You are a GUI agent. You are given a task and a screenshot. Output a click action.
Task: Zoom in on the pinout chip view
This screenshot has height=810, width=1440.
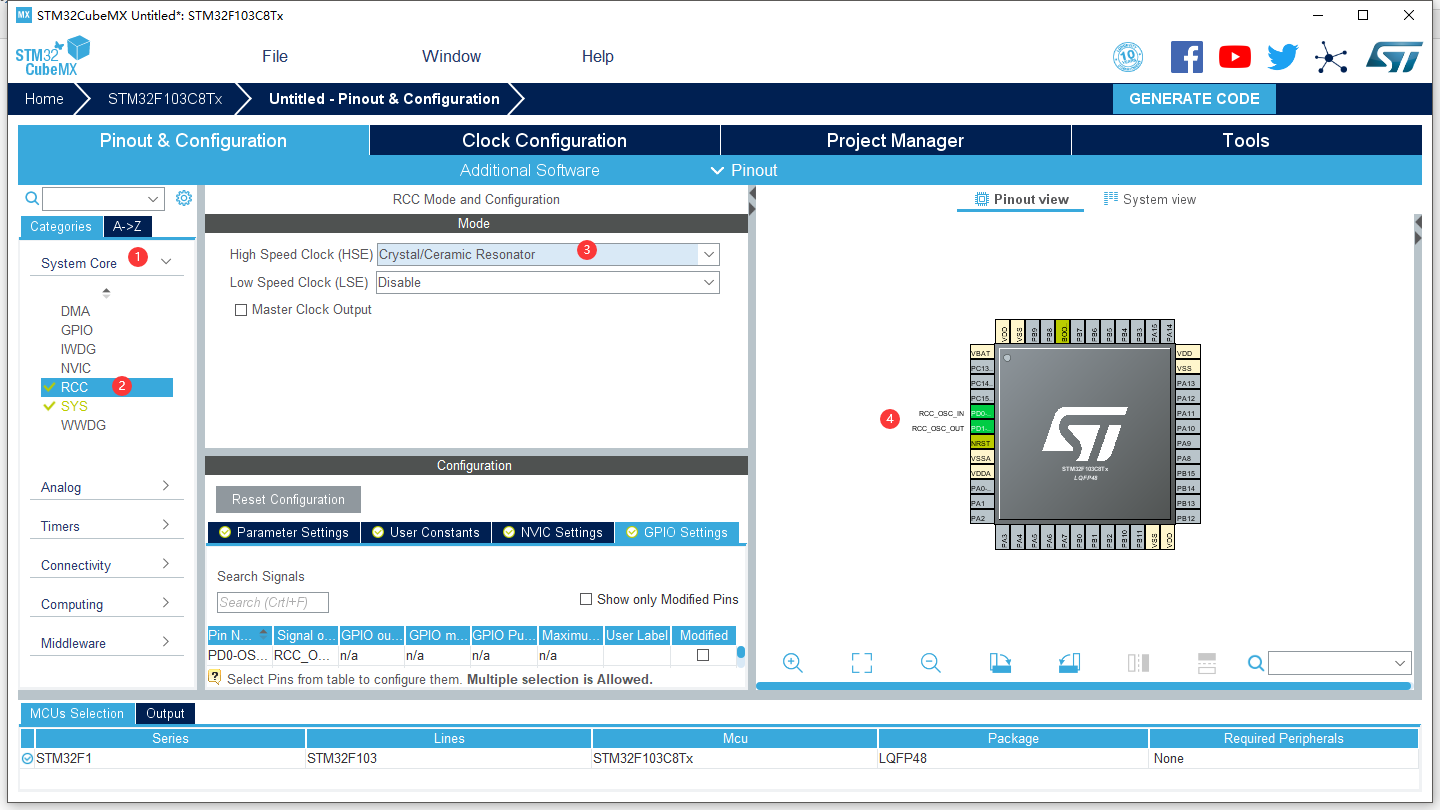point(793,662)
